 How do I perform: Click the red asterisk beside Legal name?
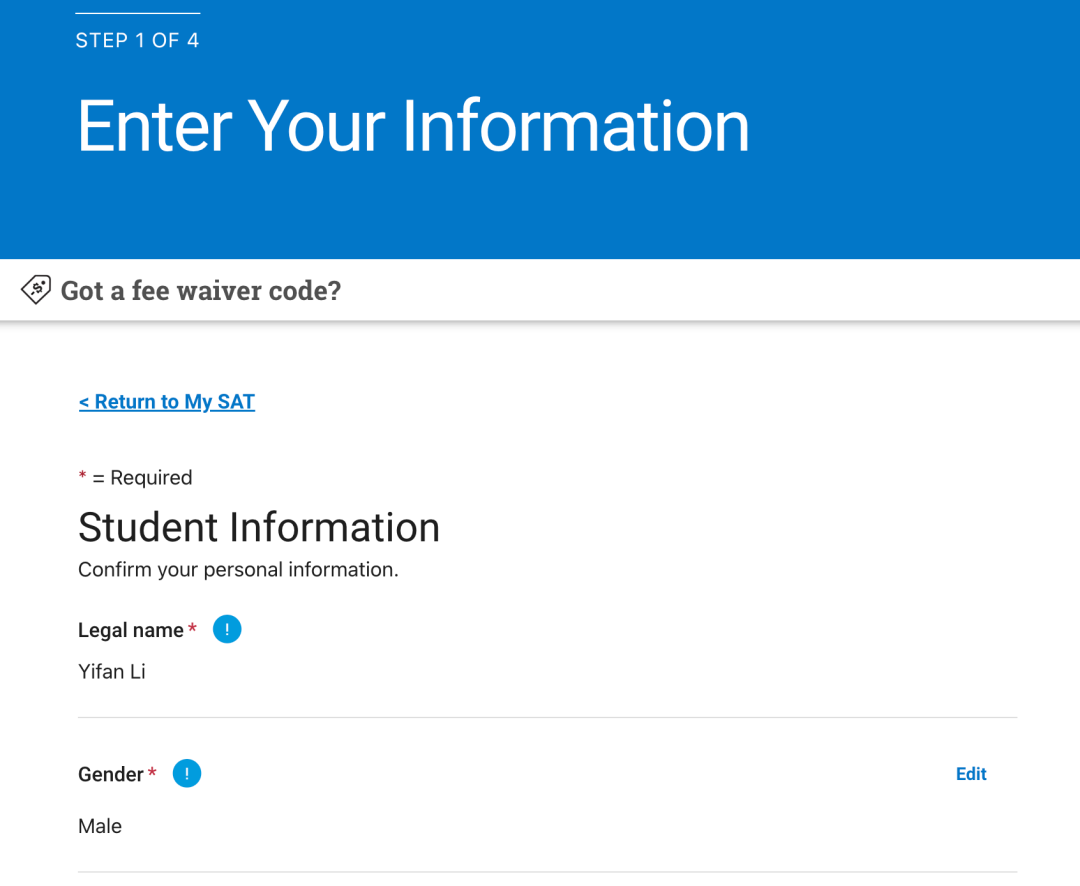192,628
